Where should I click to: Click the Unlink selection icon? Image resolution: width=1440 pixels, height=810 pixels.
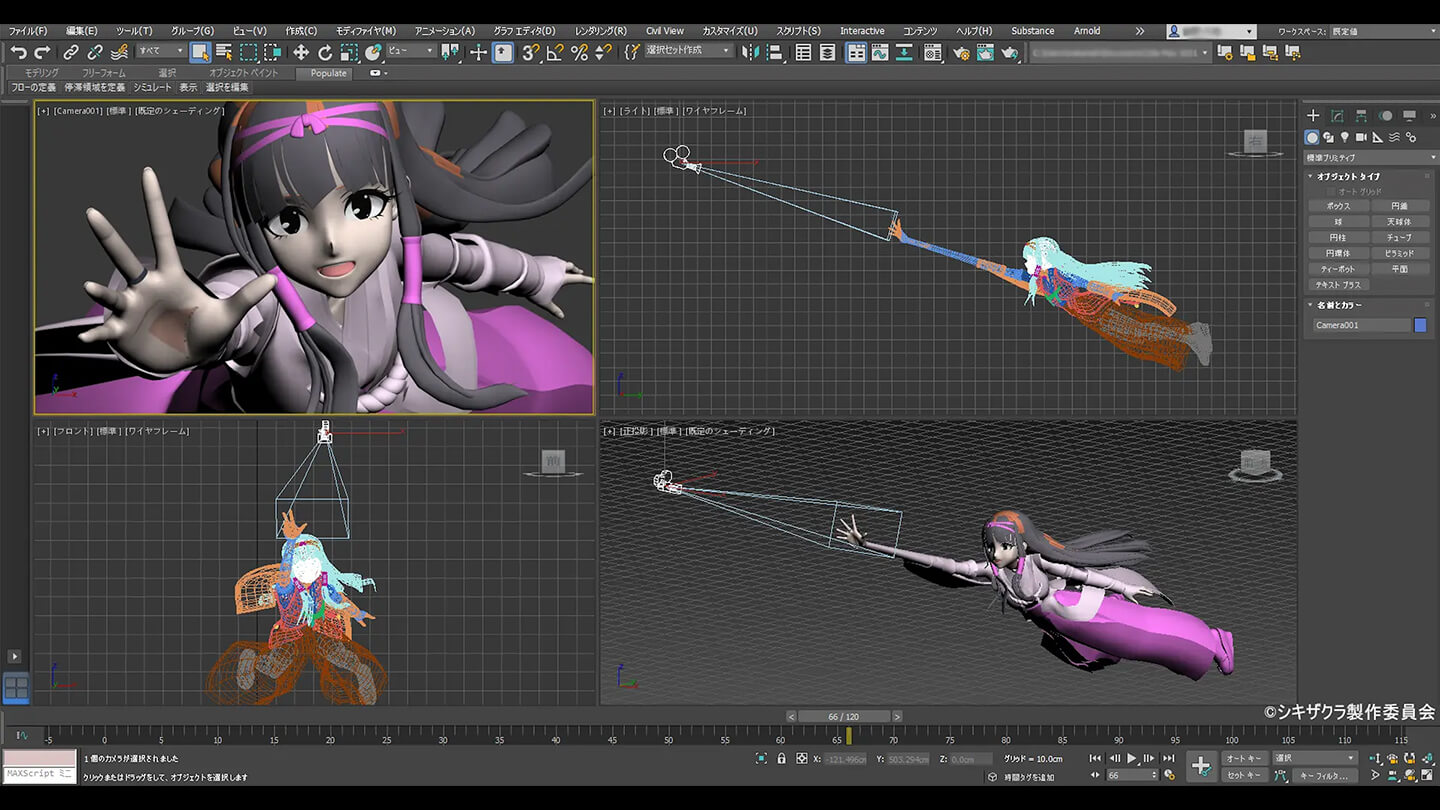pos(95,52)
